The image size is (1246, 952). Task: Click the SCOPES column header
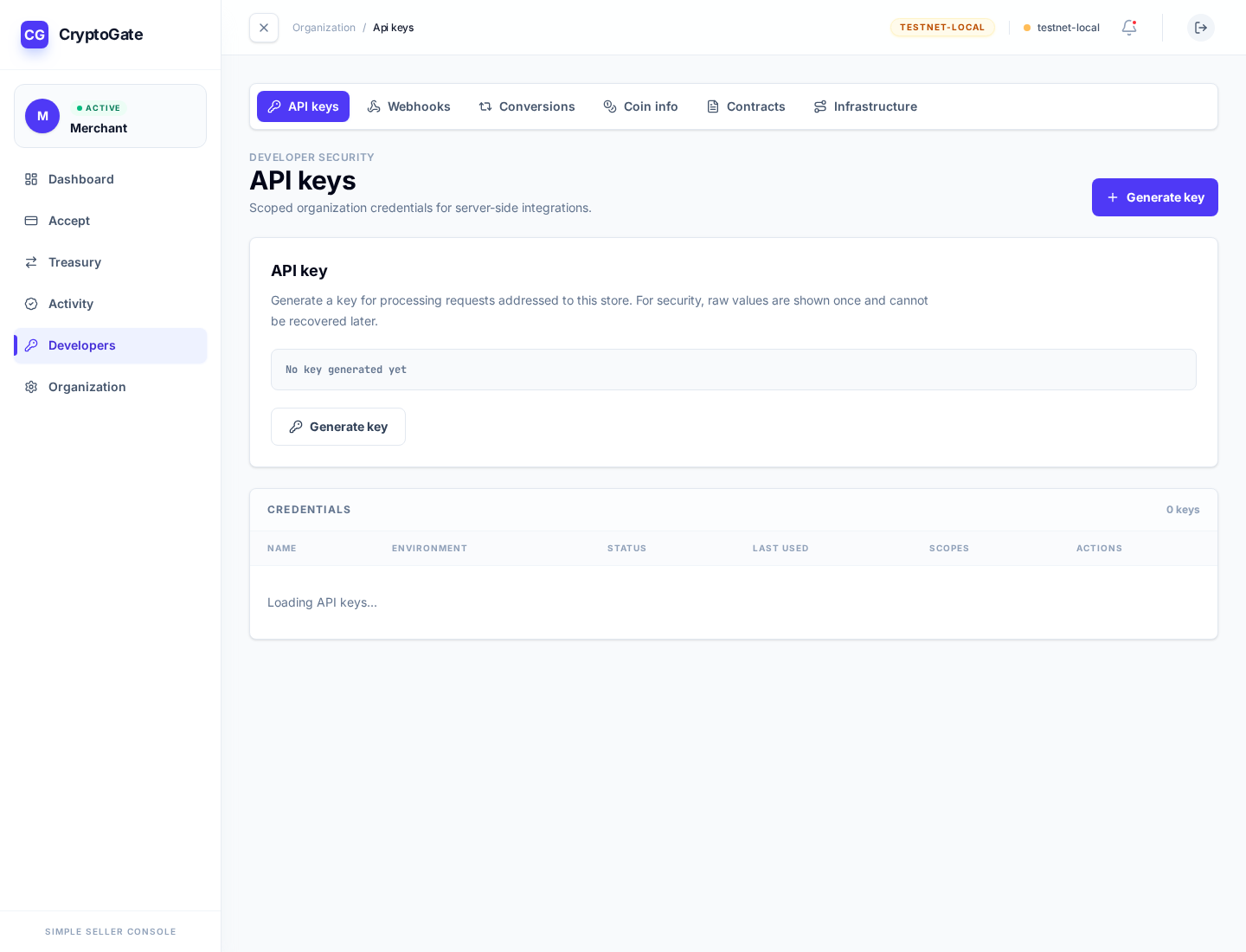pos(949,549)
